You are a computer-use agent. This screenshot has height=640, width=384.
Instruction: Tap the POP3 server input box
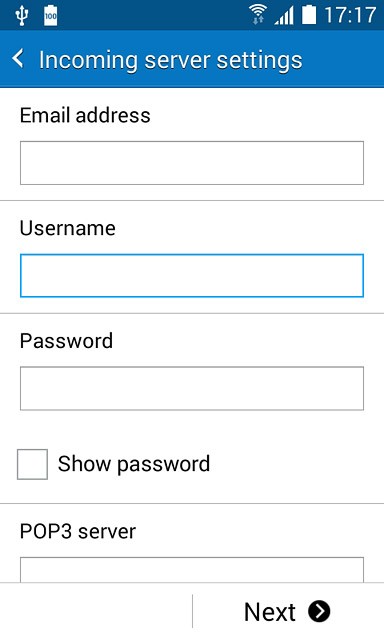click(x=192, y=569)
